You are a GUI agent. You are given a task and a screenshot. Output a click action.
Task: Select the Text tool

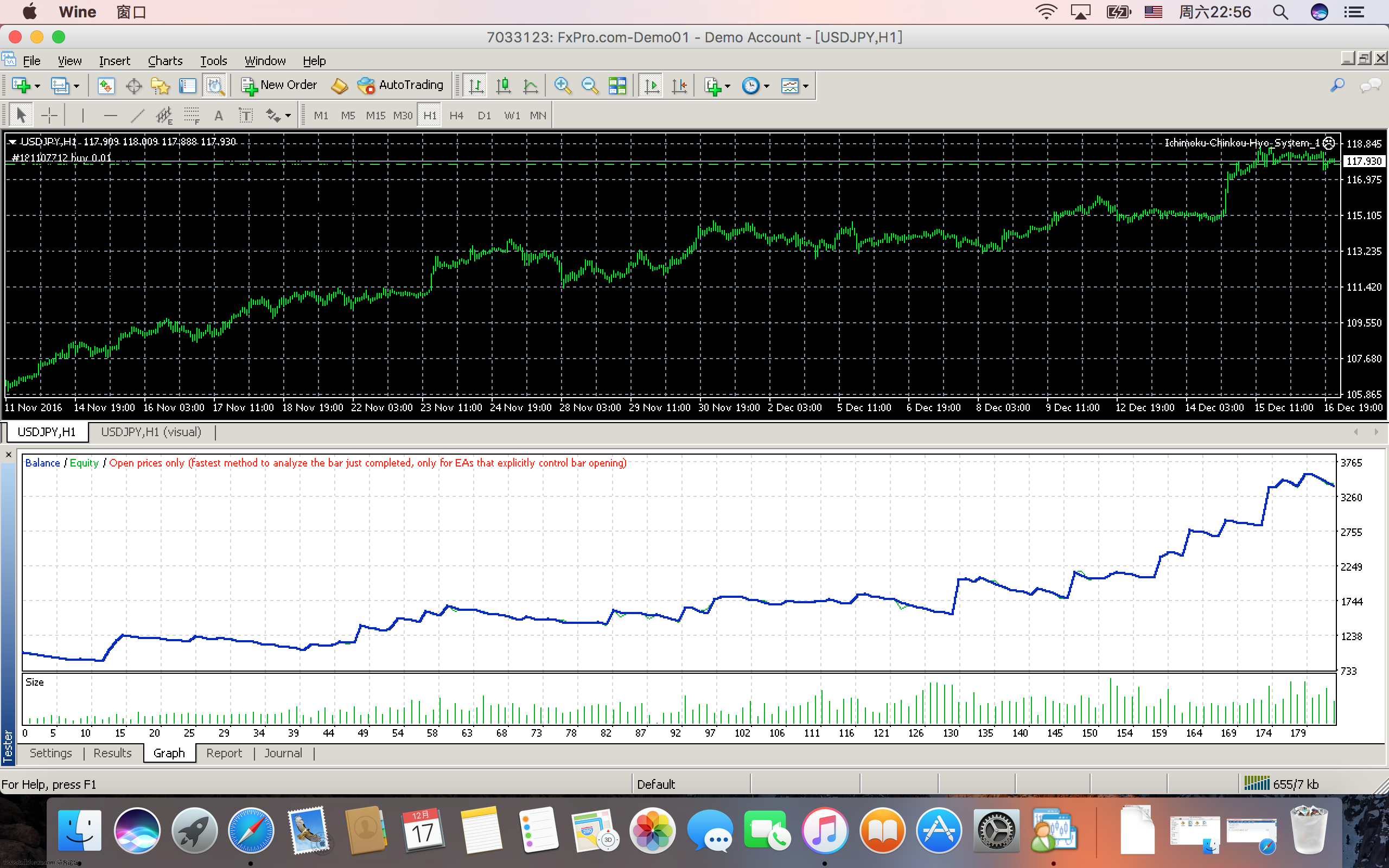[219, 116]
